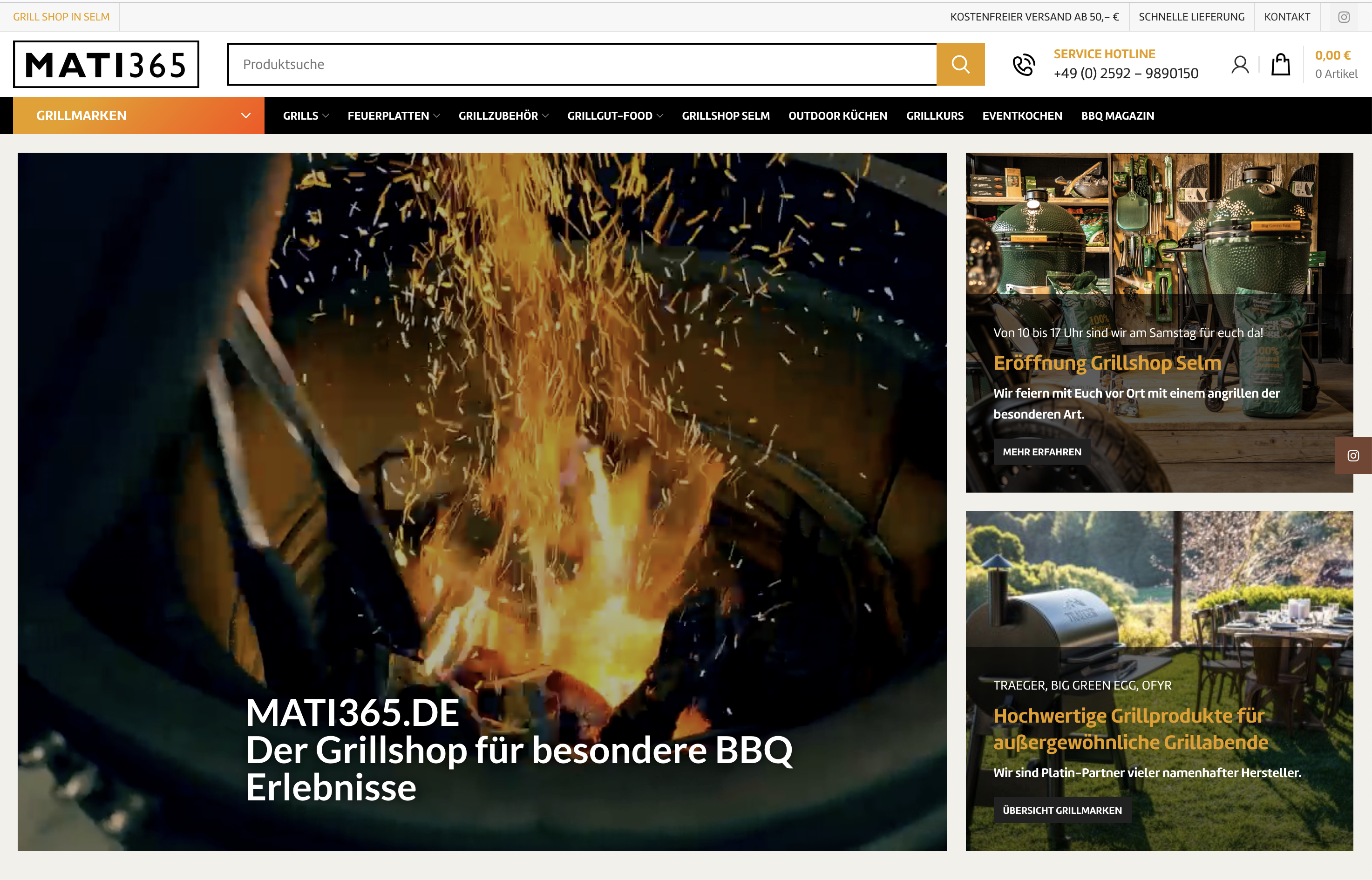Click the orange search magnifier button

(x=960, y=64)
